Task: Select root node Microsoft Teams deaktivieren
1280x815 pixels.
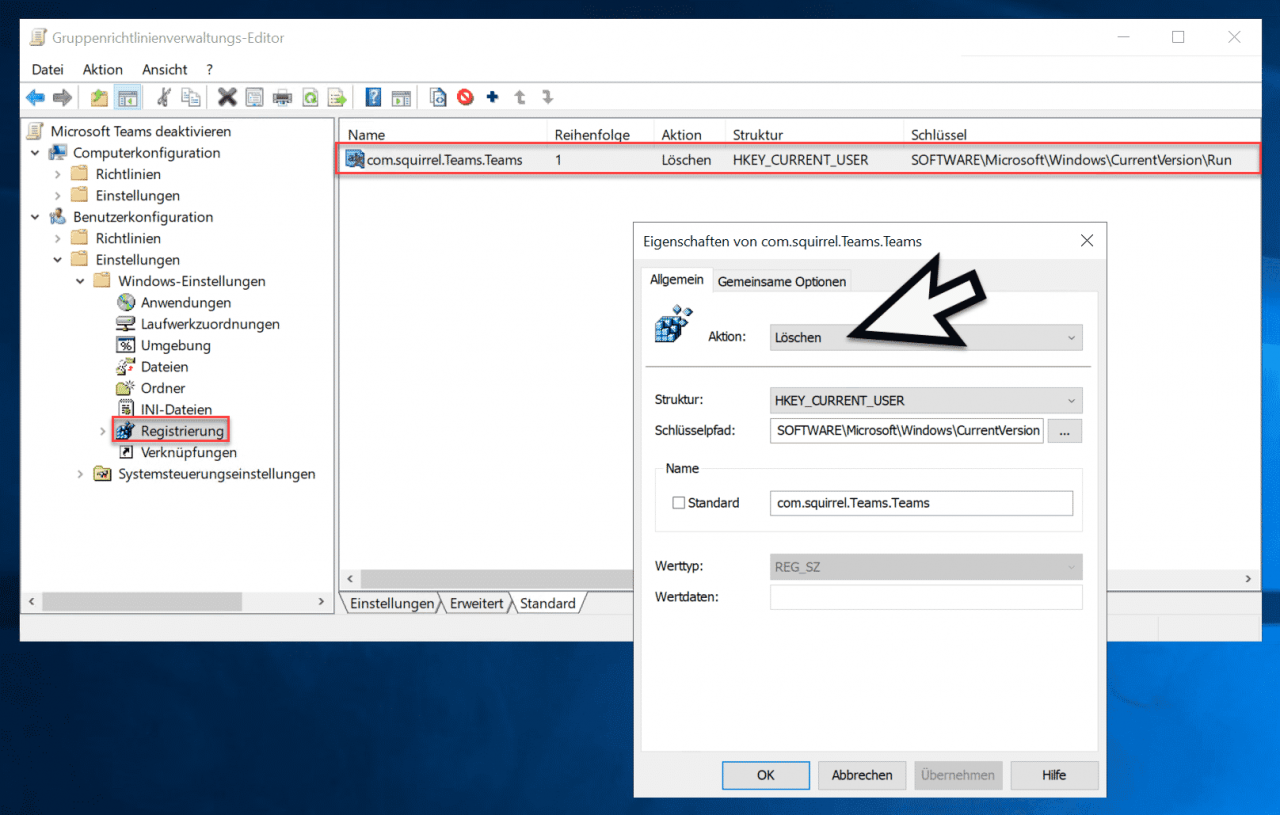Action: (141, 131)
